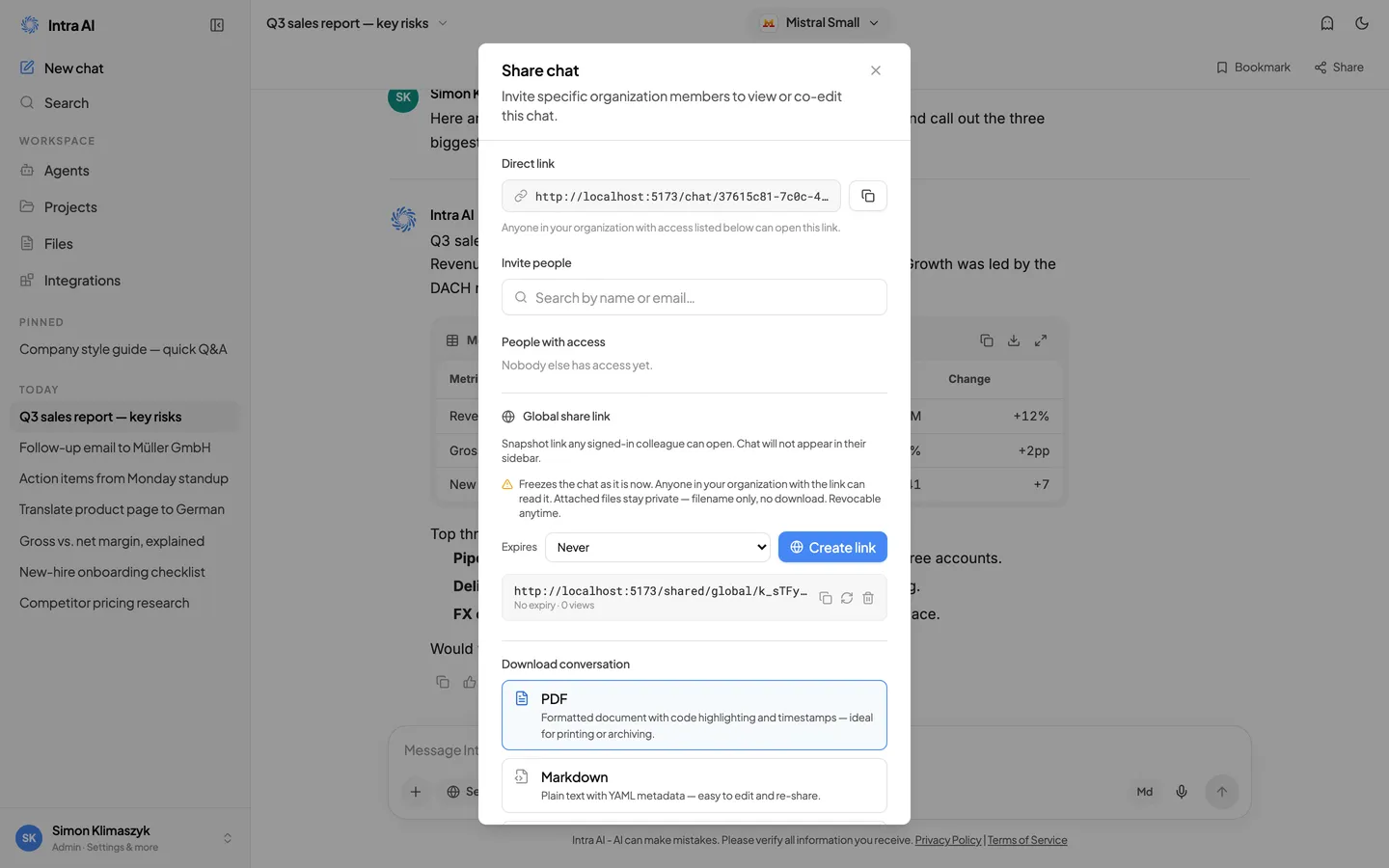This screenshot has height=868, width=1389.
Task: Open notifications bell icon
Action: tap(1326, 23)
